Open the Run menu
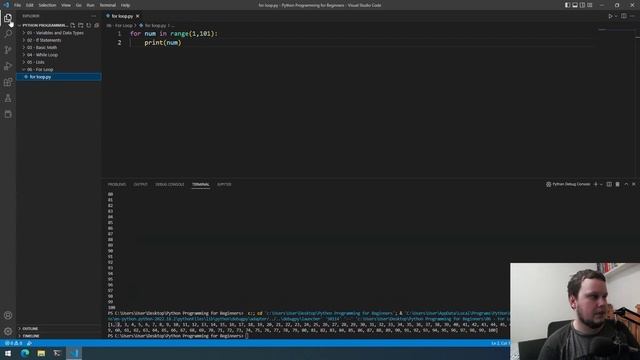 (91, 5)
